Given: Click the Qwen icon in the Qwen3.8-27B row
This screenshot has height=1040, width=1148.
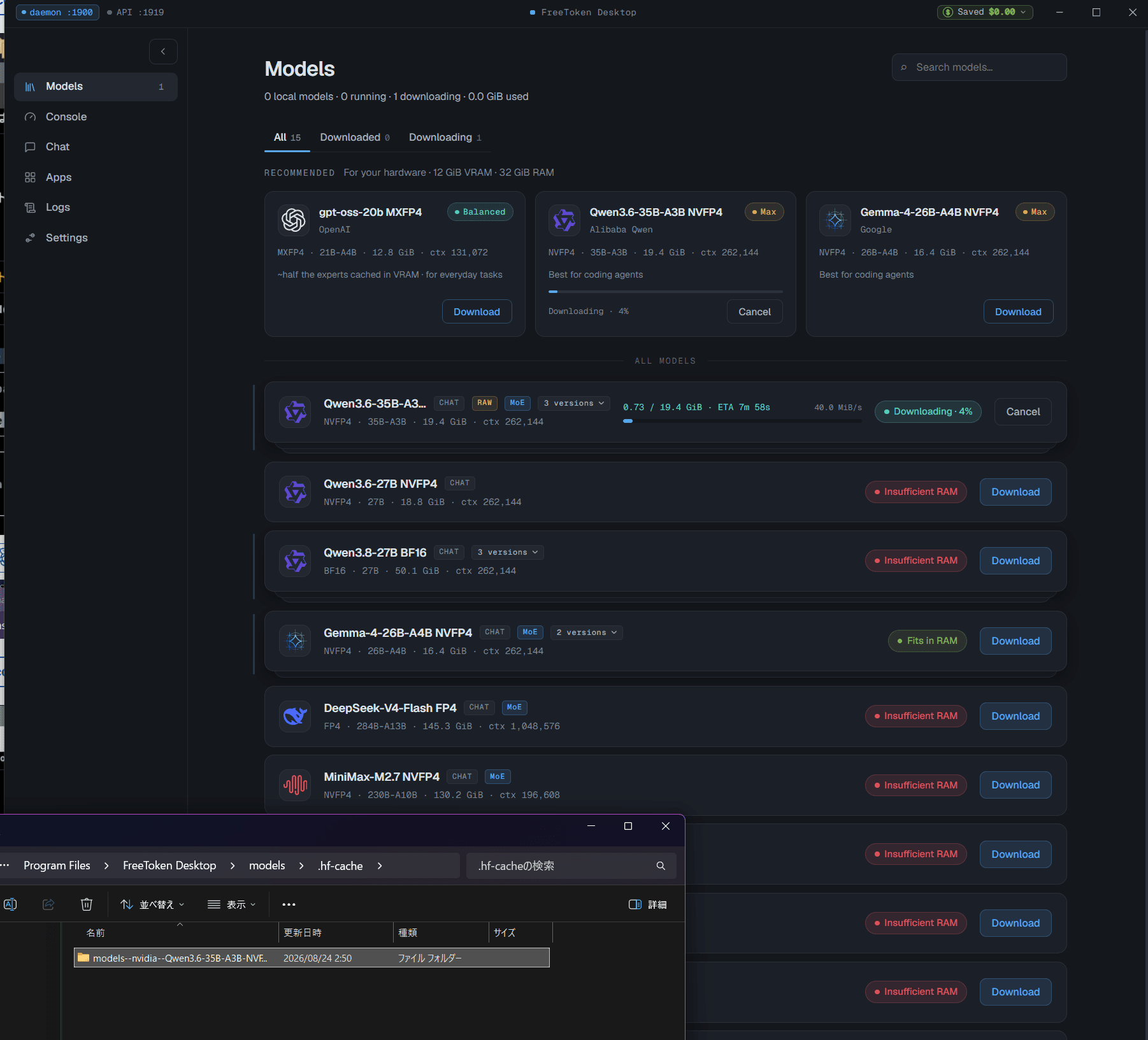Looking at the screenshot, I should tap(295, 561).
